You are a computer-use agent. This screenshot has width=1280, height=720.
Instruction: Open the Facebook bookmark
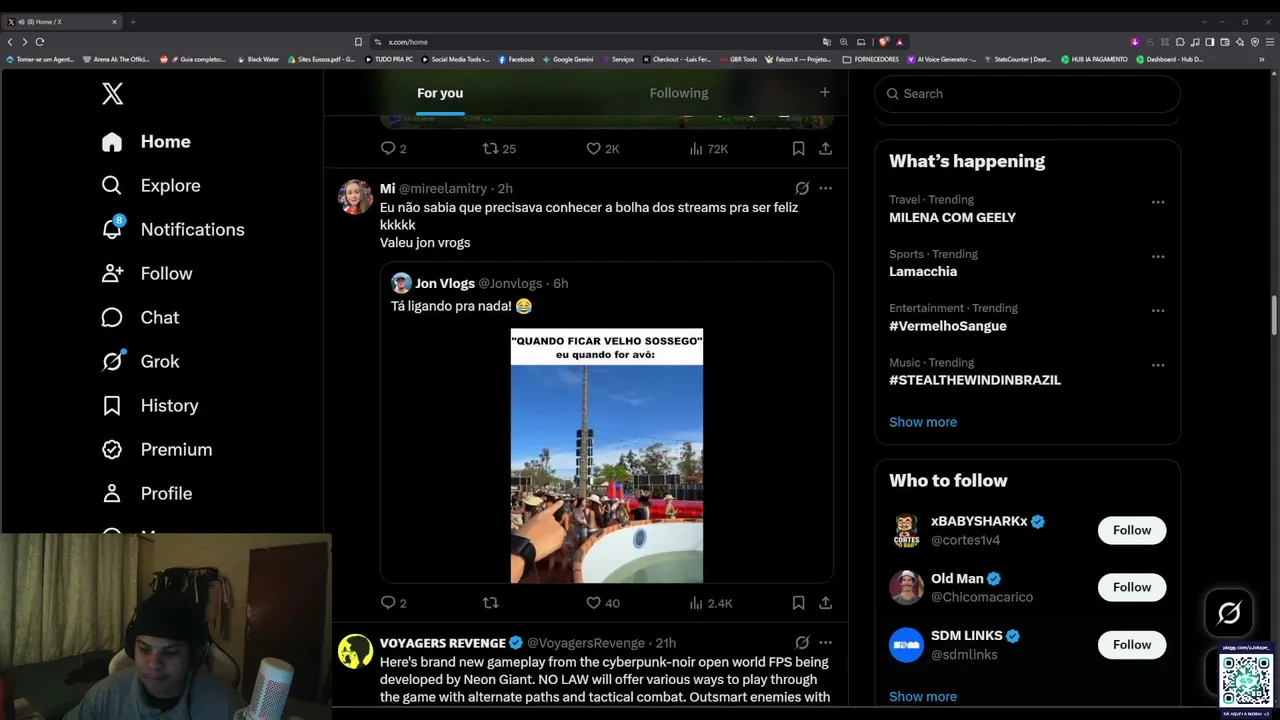[516, 59]
